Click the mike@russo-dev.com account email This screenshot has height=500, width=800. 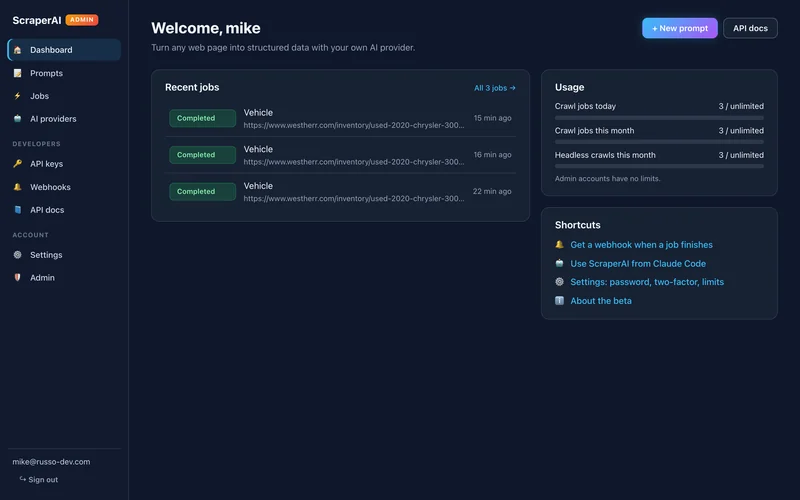coord(51,462)
